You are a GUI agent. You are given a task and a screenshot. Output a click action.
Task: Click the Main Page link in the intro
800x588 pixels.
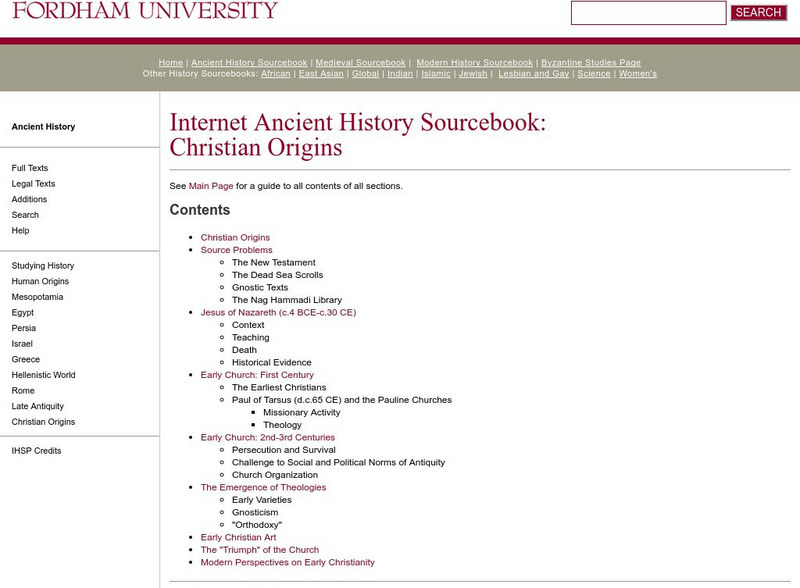209,185
